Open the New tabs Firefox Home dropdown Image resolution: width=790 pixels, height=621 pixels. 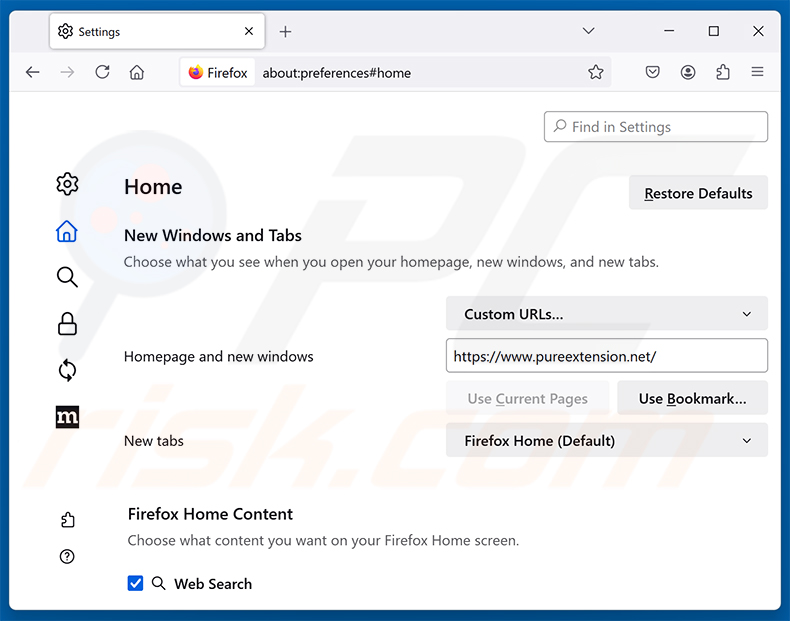click(x=607, y=441)
